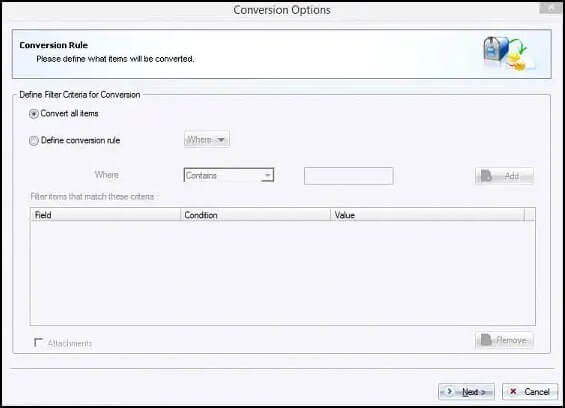The width and height of the screenshot is (565, 408).
Task: Click the Add criteria button
Action: 504,176
